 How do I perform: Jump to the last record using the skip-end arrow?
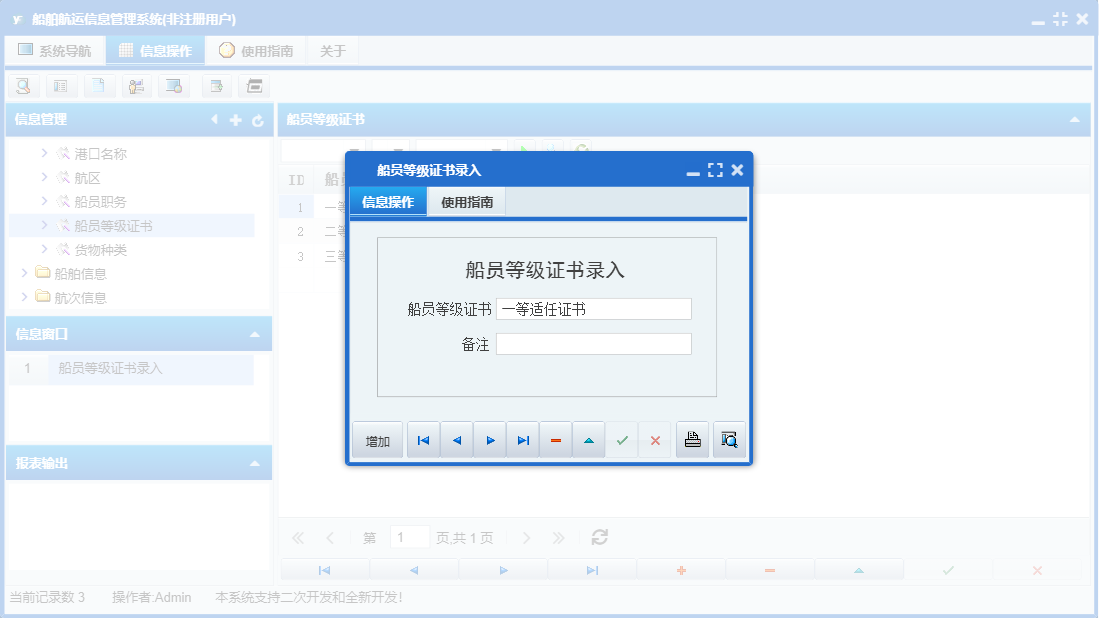point(522,439)
